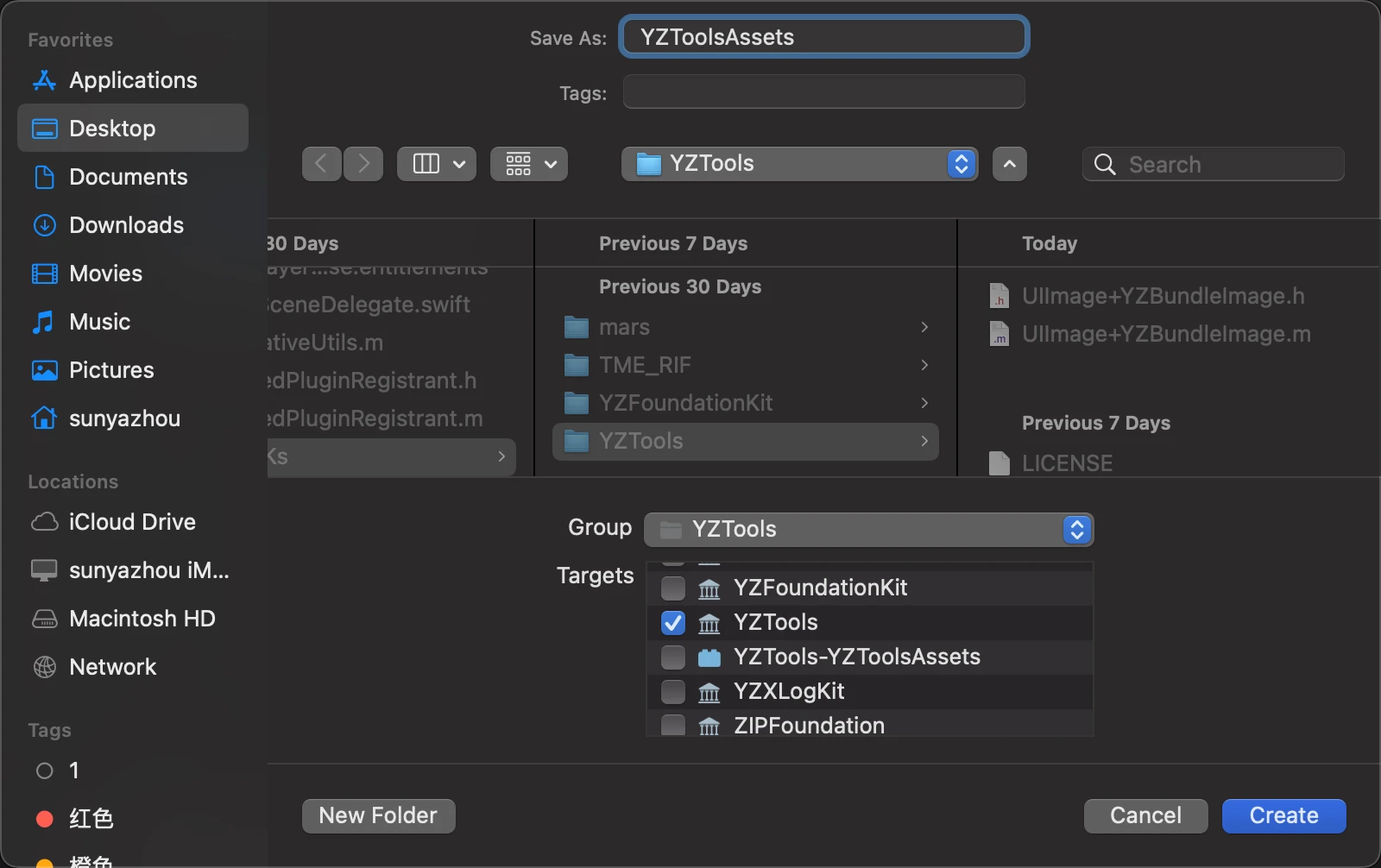Open the group-by grid options

pos(529,164)
